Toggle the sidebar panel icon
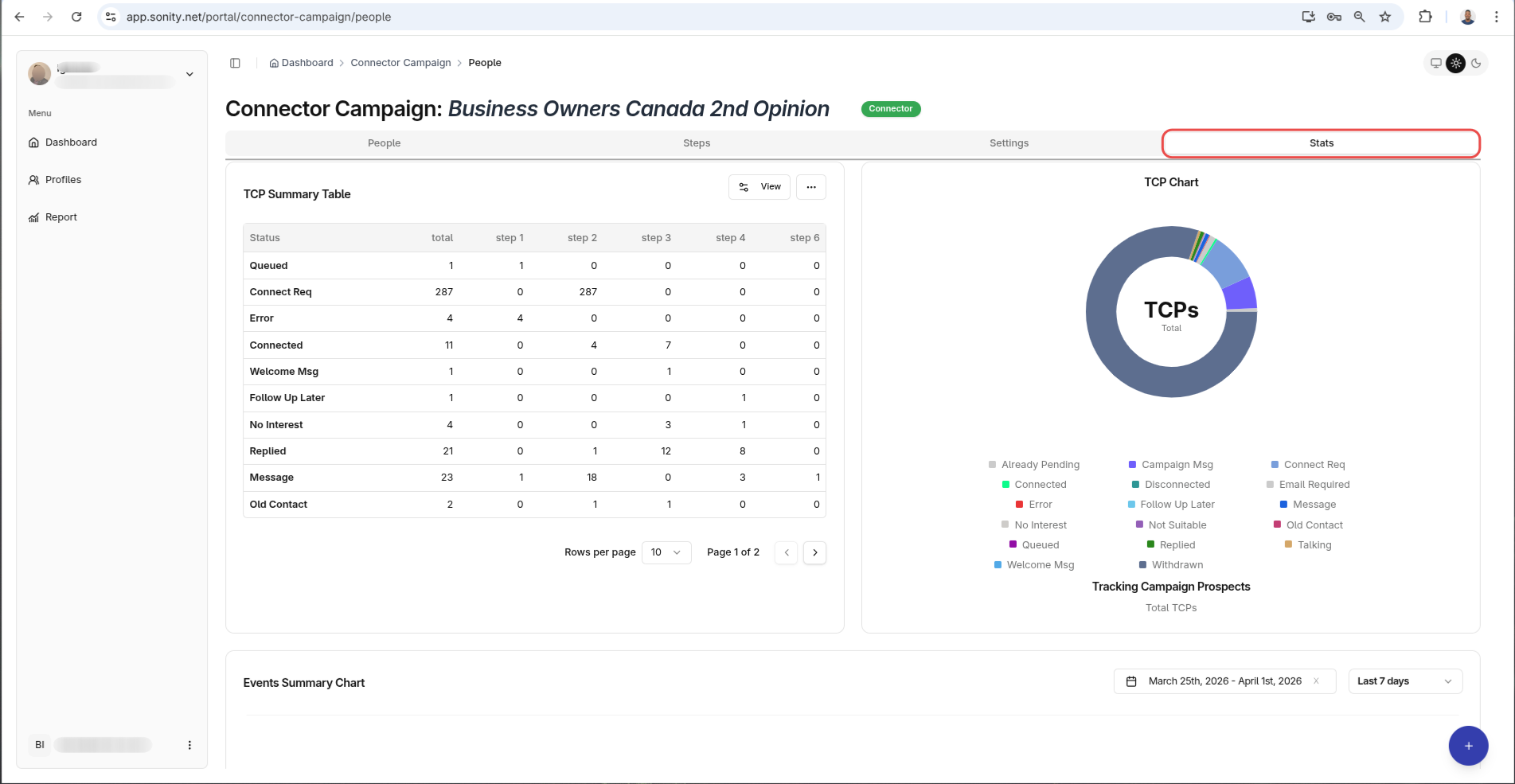The image size is (1515, 784). click(235, 63)
